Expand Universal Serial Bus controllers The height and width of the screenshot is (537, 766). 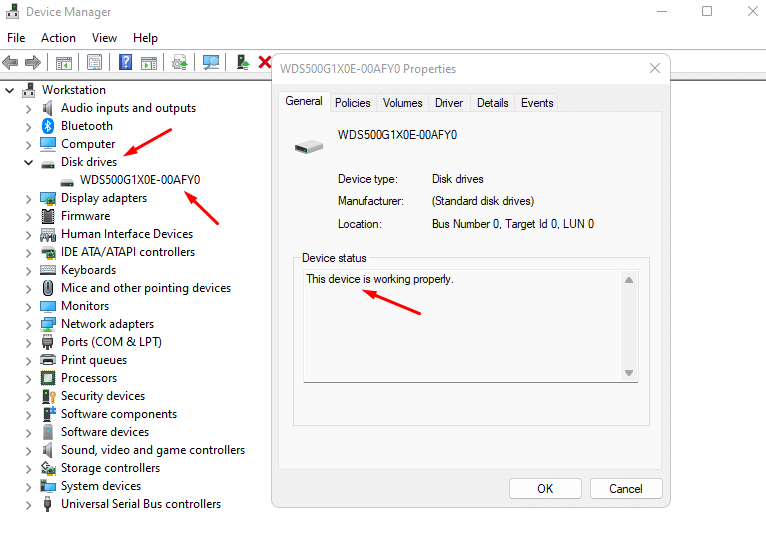28,504
